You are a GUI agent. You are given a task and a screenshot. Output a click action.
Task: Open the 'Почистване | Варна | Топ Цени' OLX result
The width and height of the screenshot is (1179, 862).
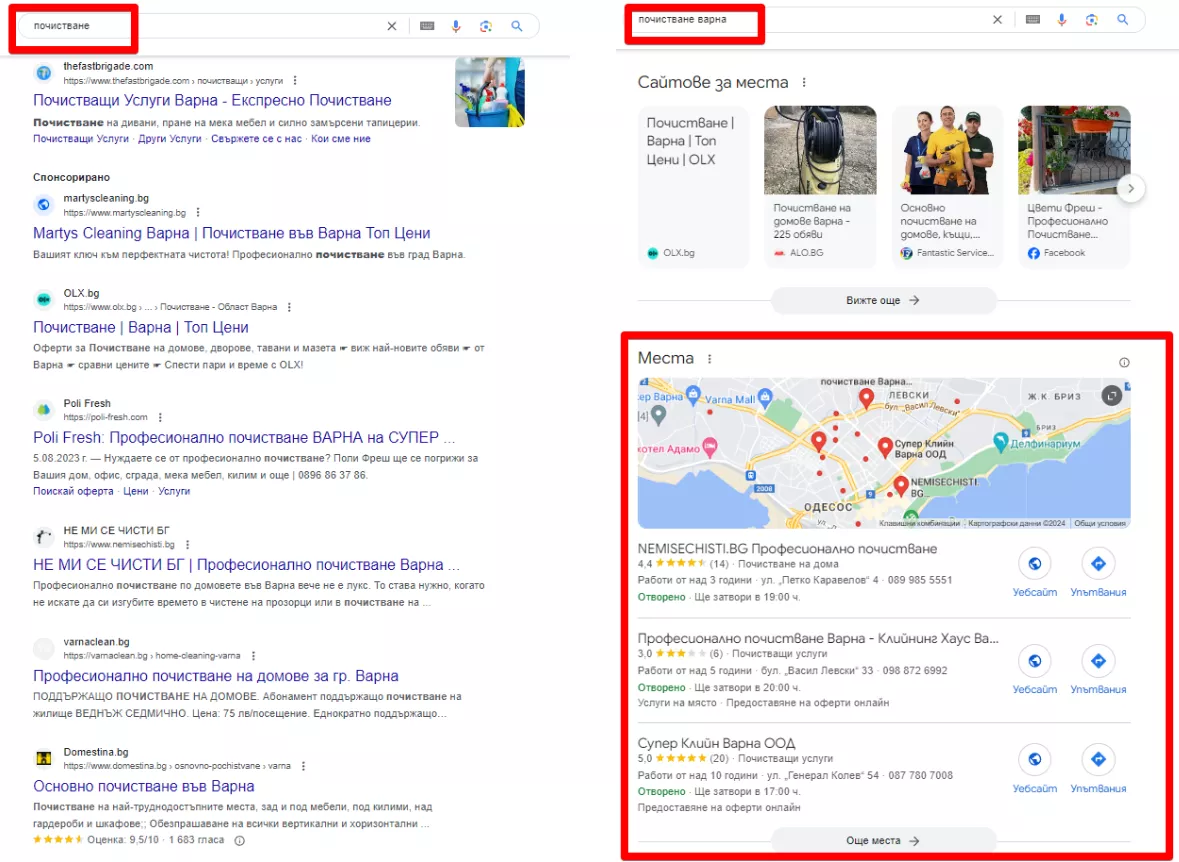[x=141, y=327]
